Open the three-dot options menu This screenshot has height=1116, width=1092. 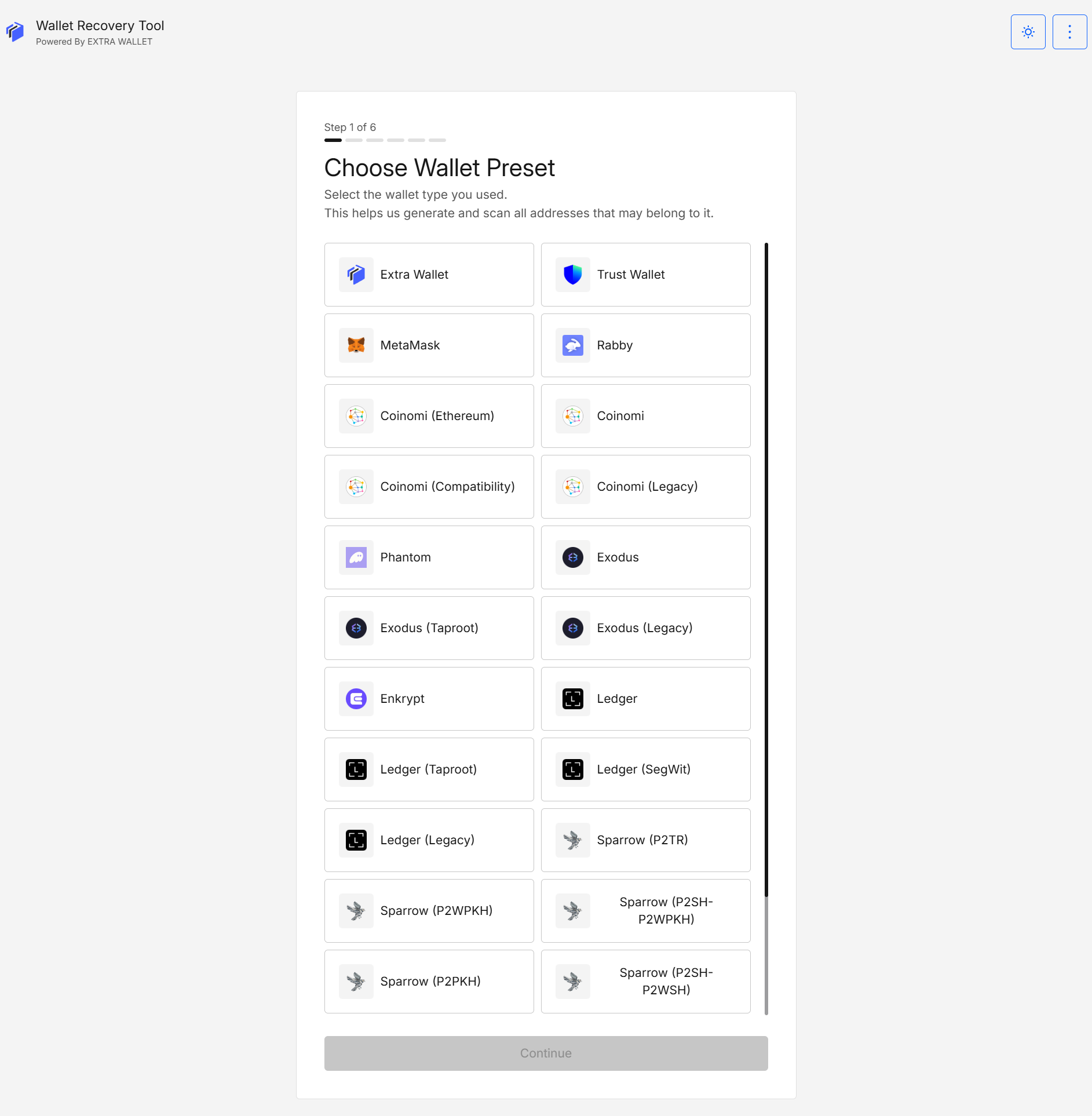(1069, 32)
